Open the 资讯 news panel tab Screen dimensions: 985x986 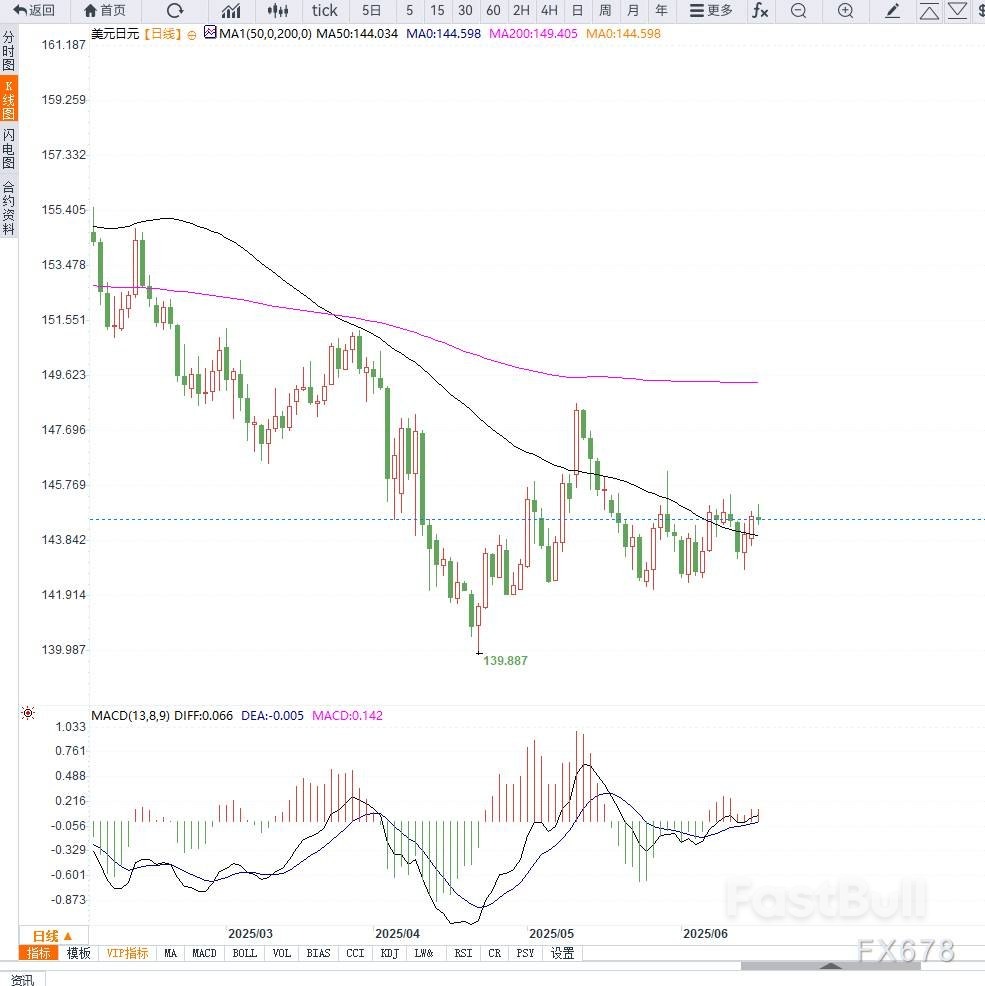[21, 978]
